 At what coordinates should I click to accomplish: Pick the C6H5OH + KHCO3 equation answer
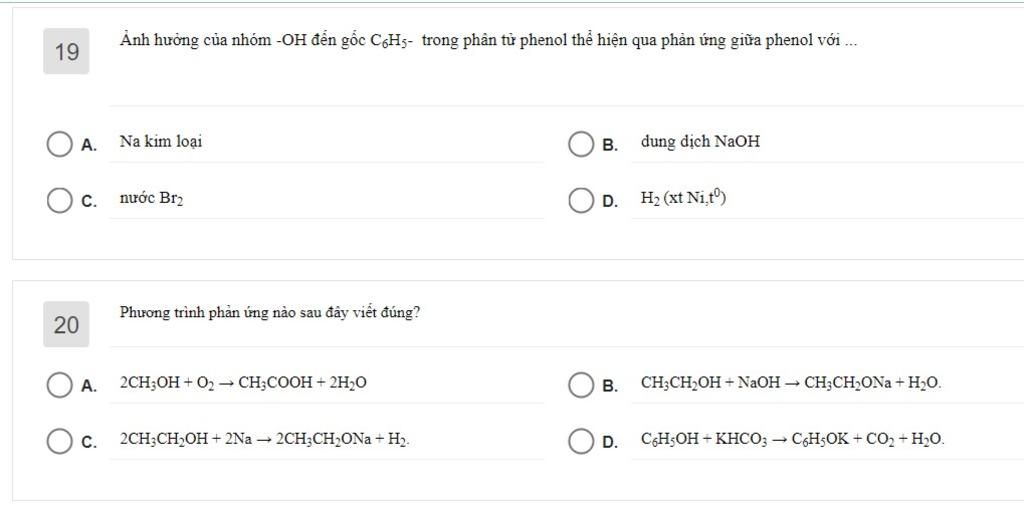[x=792, y=439]
